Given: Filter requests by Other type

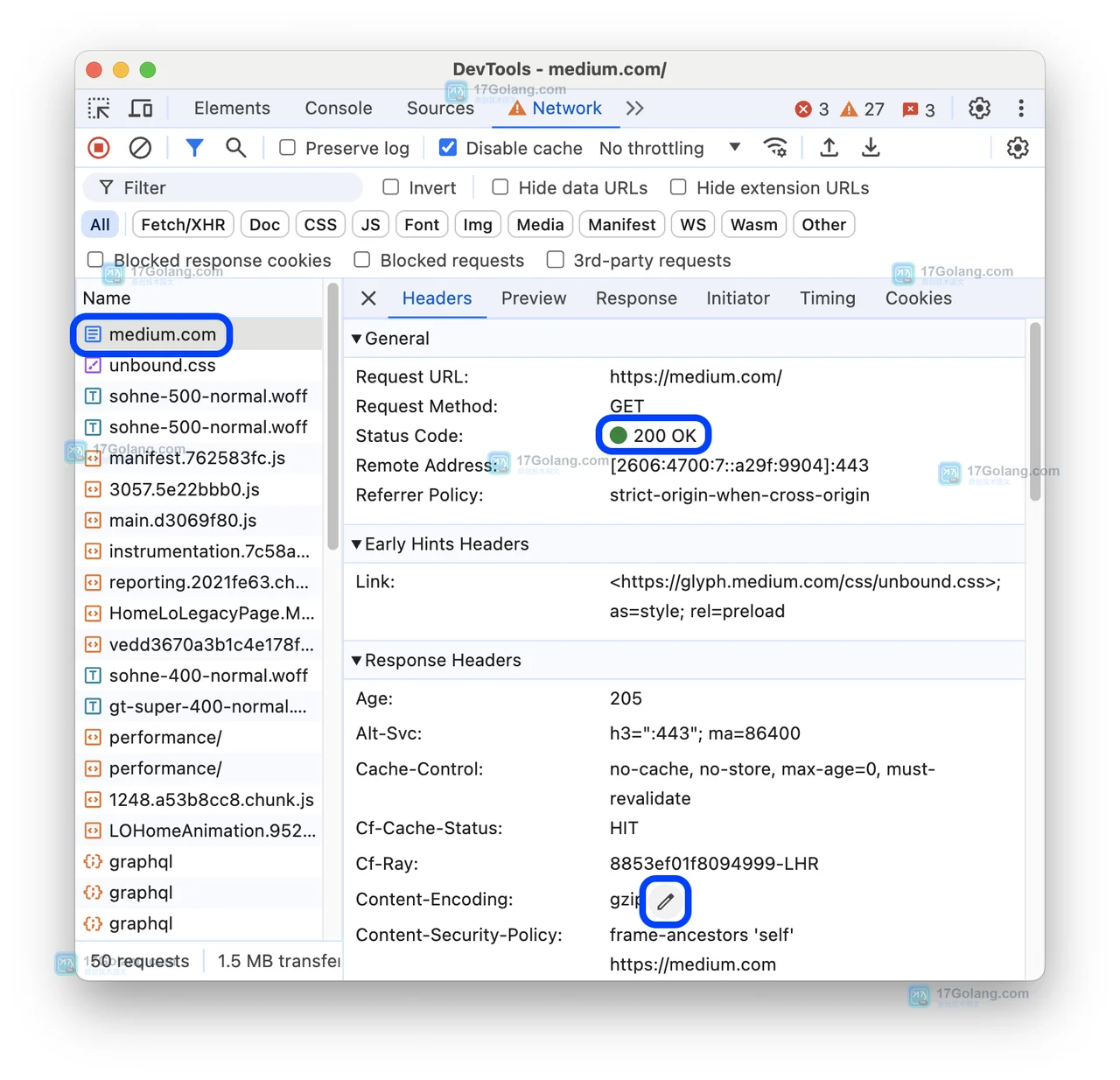Looking at the screenshot, I should 823,225.
